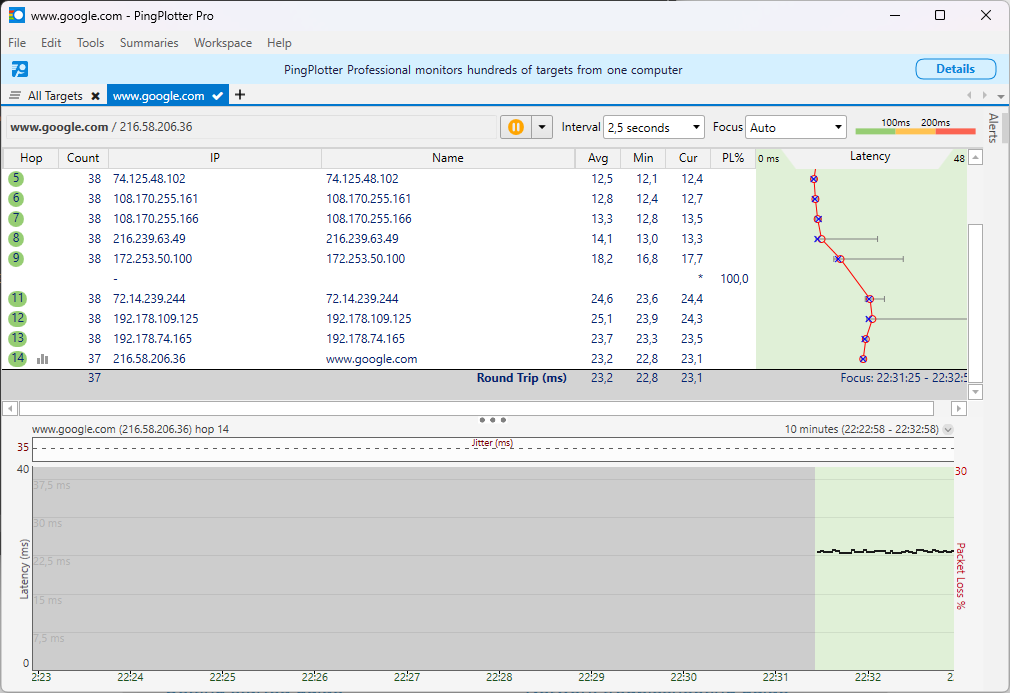Image resolution: width=1010 pixels, height=693 pixels.
Task: Select name cell www.google.com in hop 14
Action: 372,359
